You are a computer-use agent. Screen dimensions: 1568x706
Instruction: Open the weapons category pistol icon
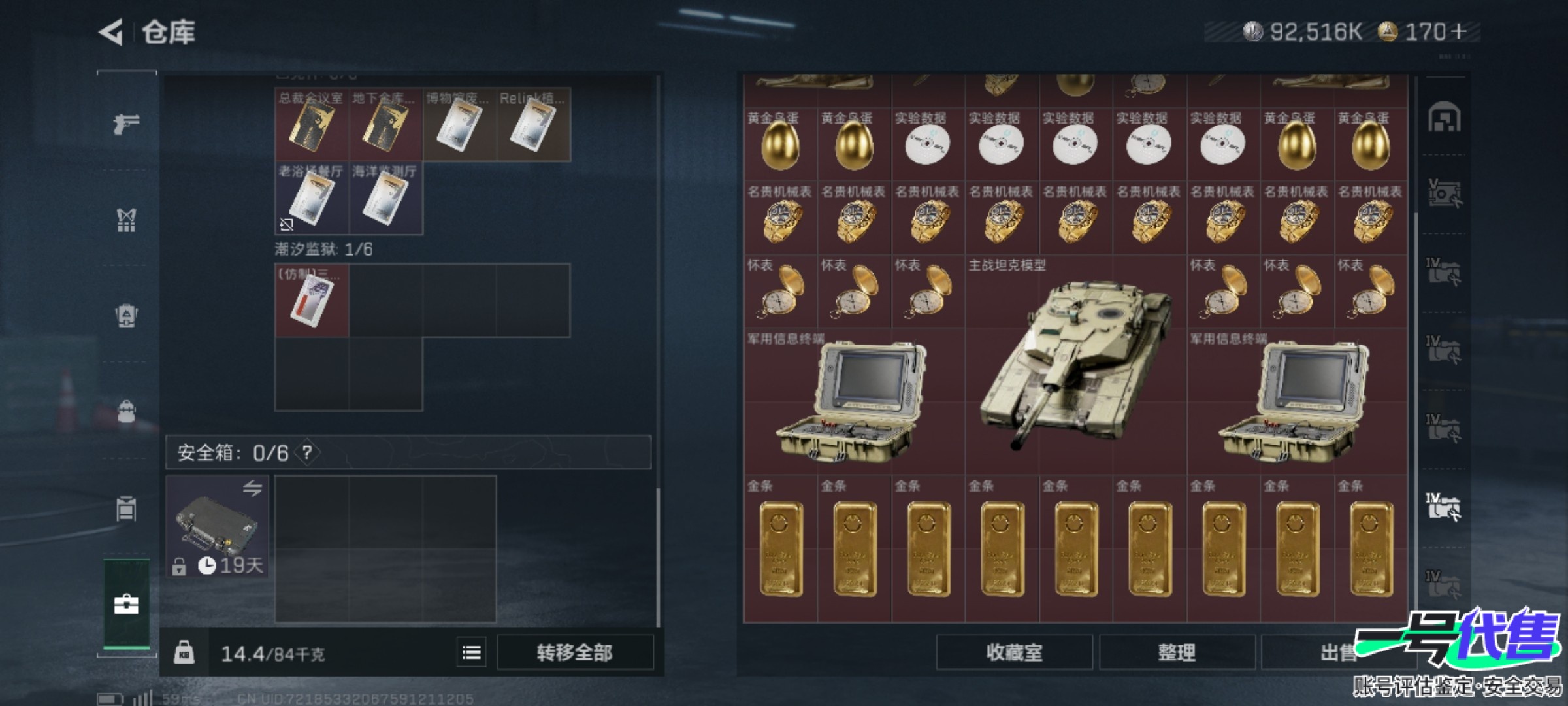point(126,123)
